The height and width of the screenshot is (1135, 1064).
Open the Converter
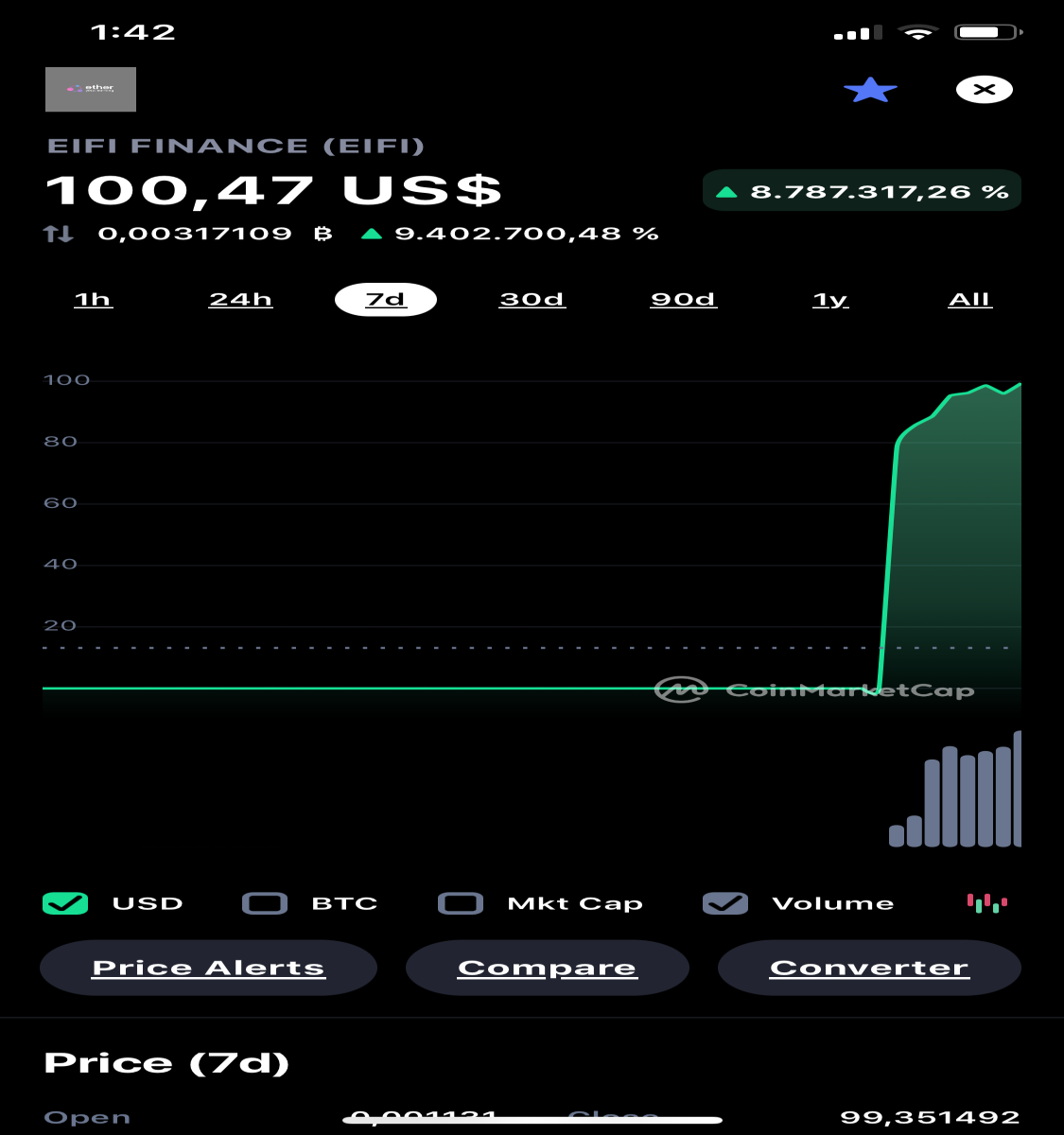869,968
